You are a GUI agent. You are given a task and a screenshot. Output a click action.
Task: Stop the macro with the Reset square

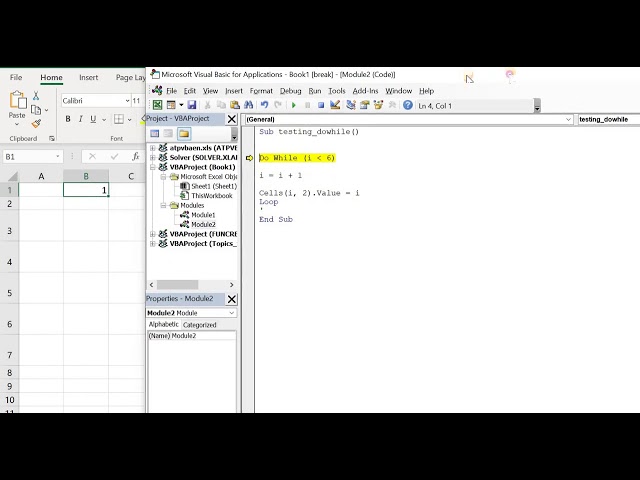tap(321, 105)
